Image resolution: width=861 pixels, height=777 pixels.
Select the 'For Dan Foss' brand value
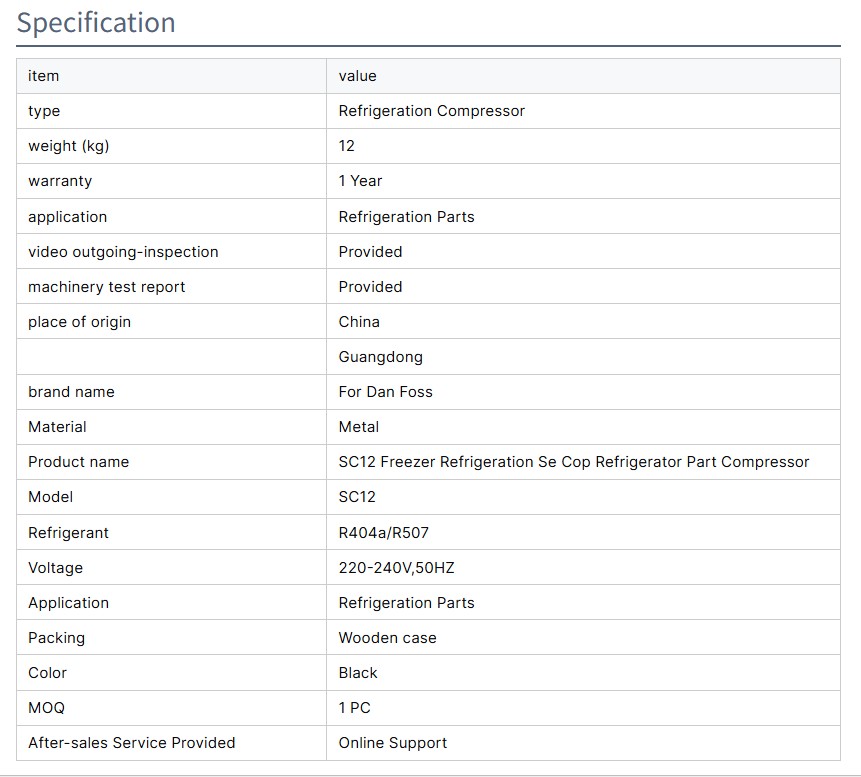click(385, 392)
